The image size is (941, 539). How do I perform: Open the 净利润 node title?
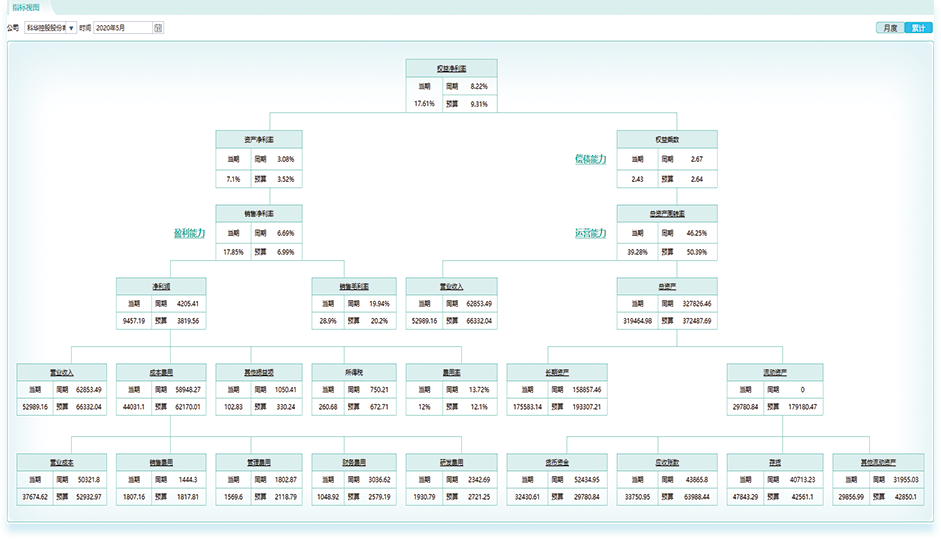coord(161,286)
